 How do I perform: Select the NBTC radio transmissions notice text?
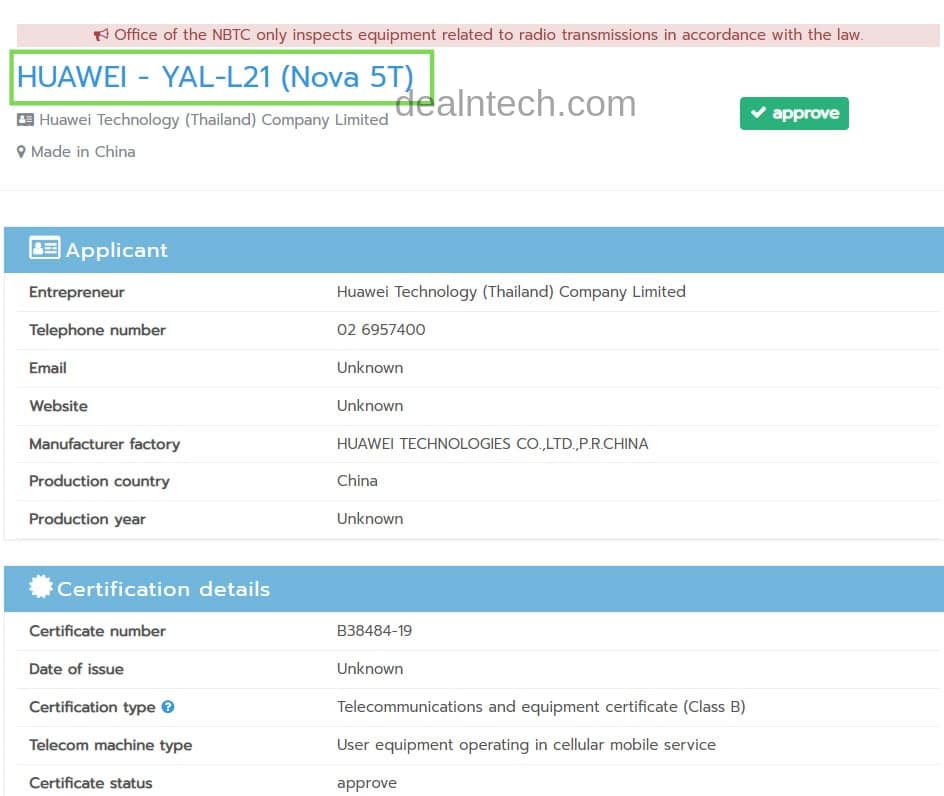pyautogui.click(x=488, y=35)
